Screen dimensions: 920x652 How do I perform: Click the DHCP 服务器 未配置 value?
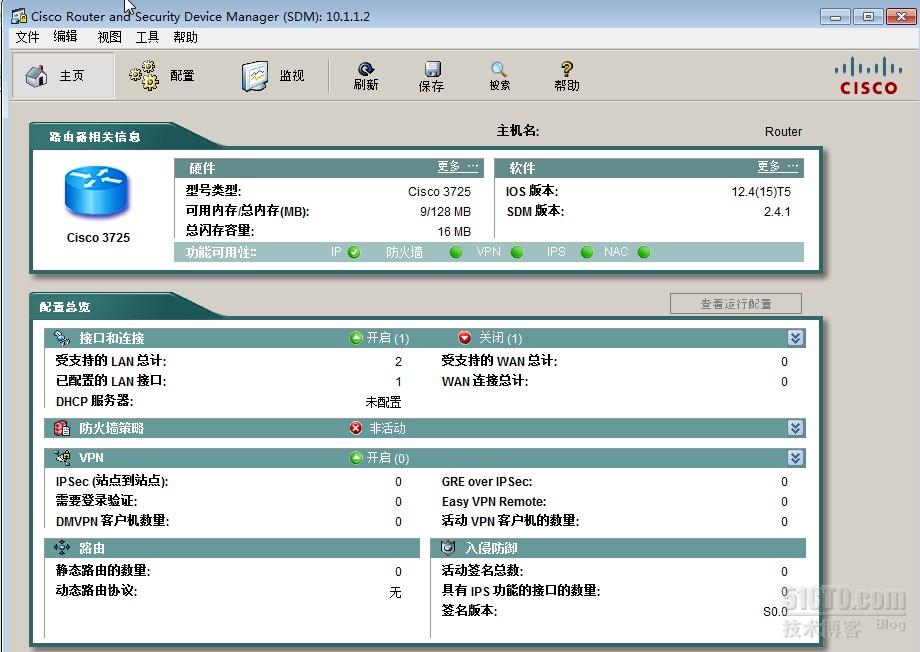click(383, 402)
